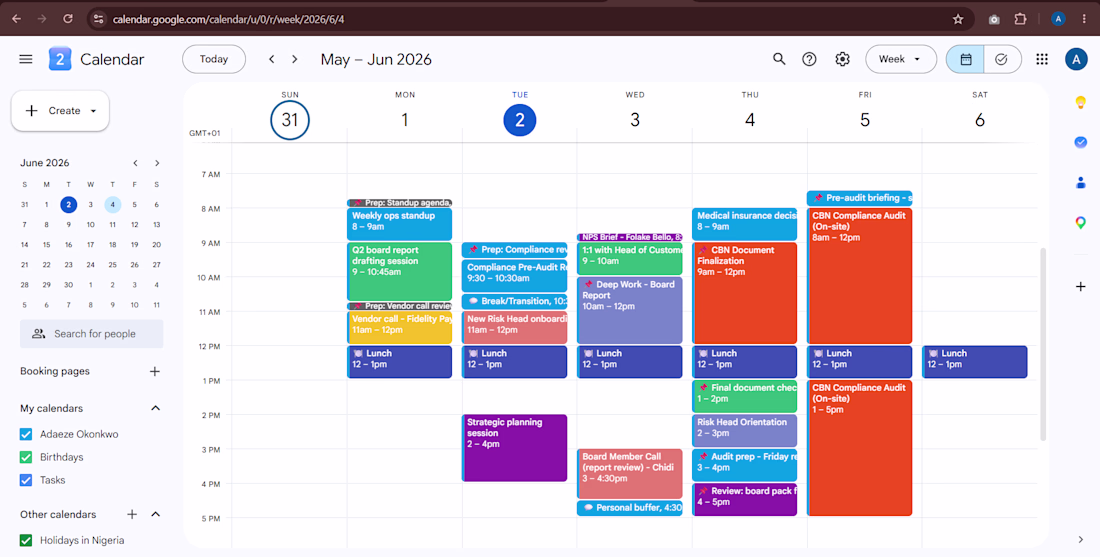Open CBN Document Finalization event
The height and width of the screenshot is (557, 1100).
744,293
